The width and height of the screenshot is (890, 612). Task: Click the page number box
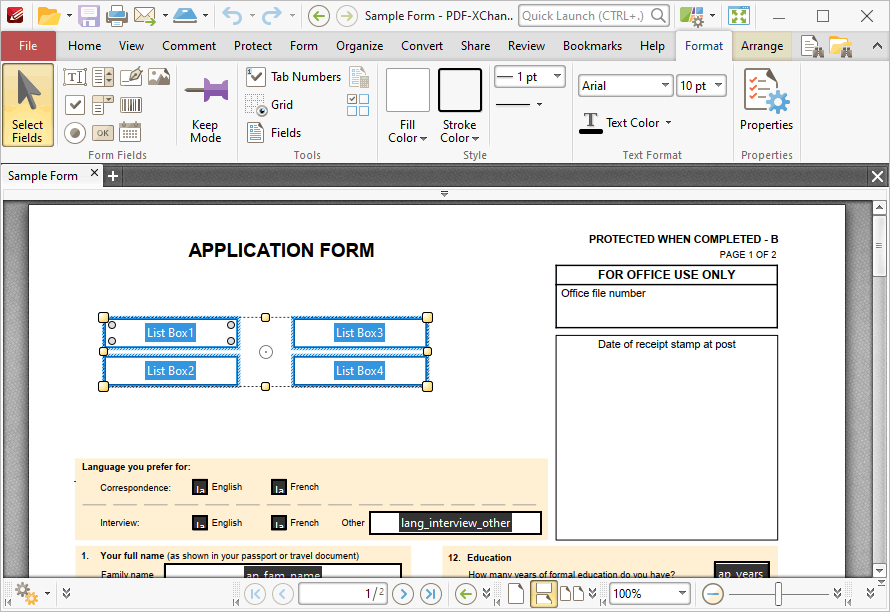click(x=343, y=594)
